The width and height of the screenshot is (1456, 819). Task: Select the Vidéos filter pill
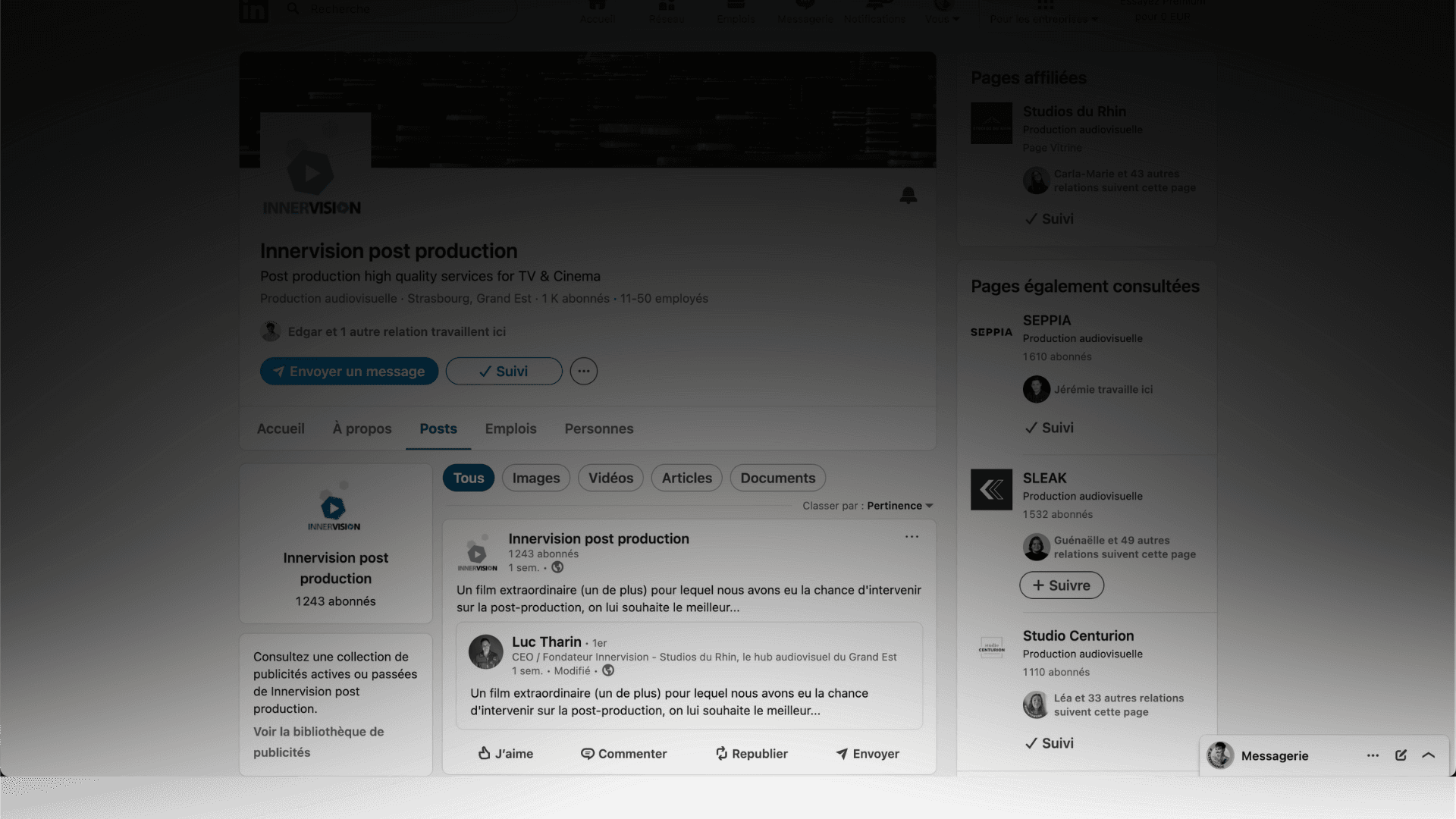[610, 478]
